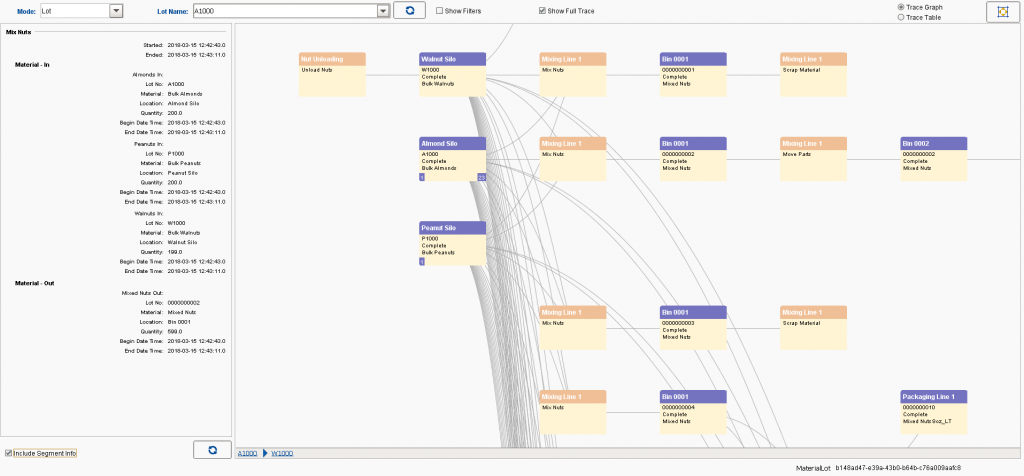Click the Walnuts In label
1024x476 pixels.
(x=148, y=214)
